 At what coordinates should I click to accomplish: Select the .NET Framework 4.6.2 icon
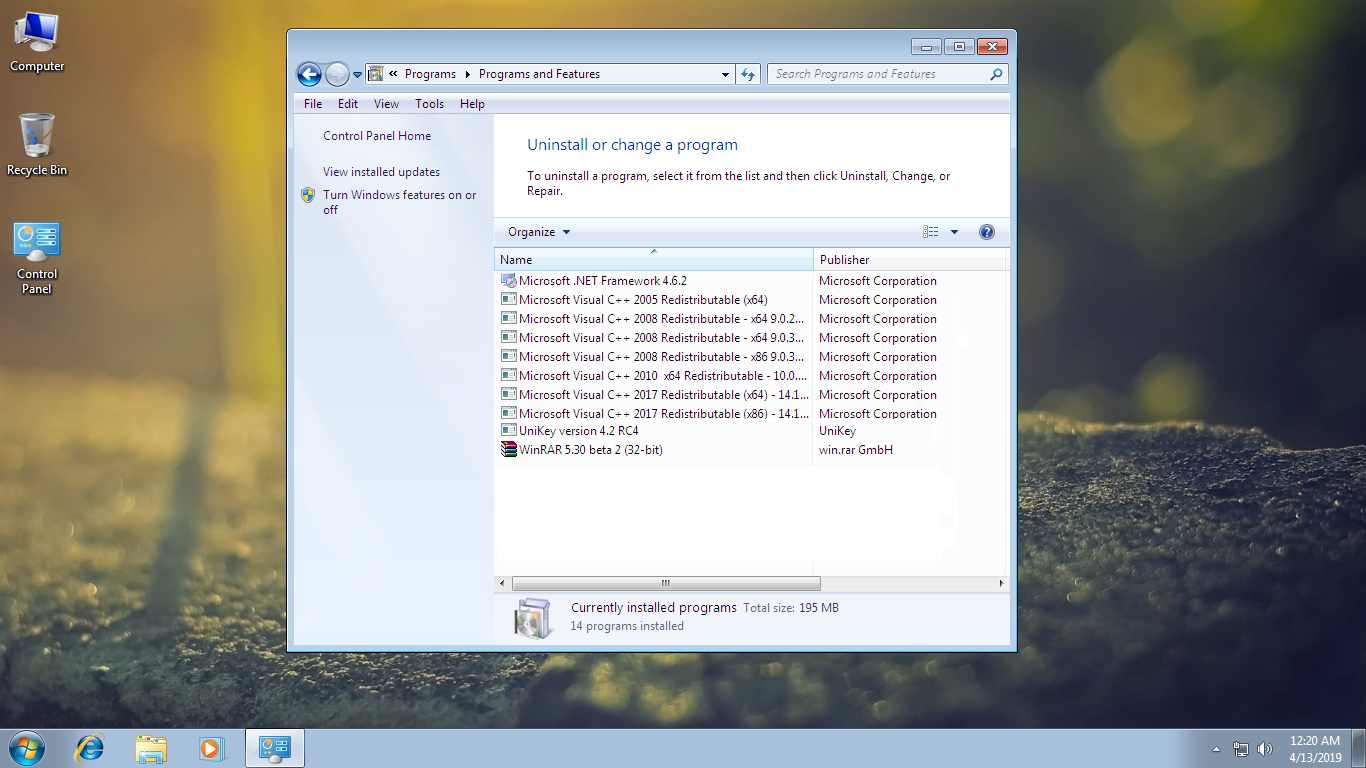[x=508, y=281]
